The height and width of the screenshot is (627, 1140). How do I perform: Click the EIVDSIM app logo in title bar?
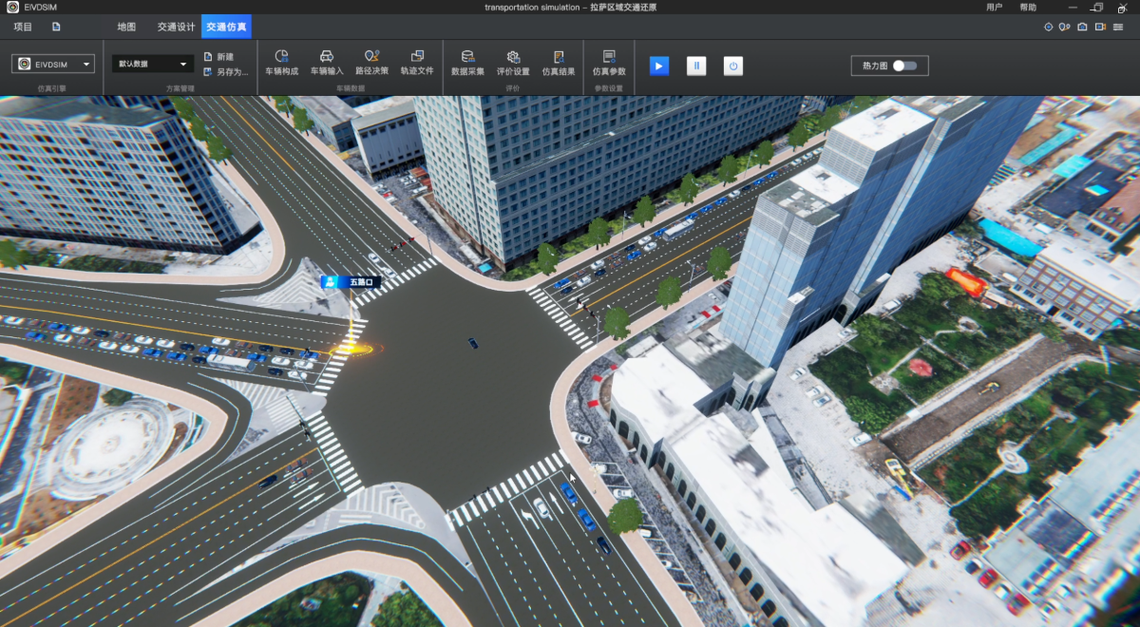click(x=12, y=7)
